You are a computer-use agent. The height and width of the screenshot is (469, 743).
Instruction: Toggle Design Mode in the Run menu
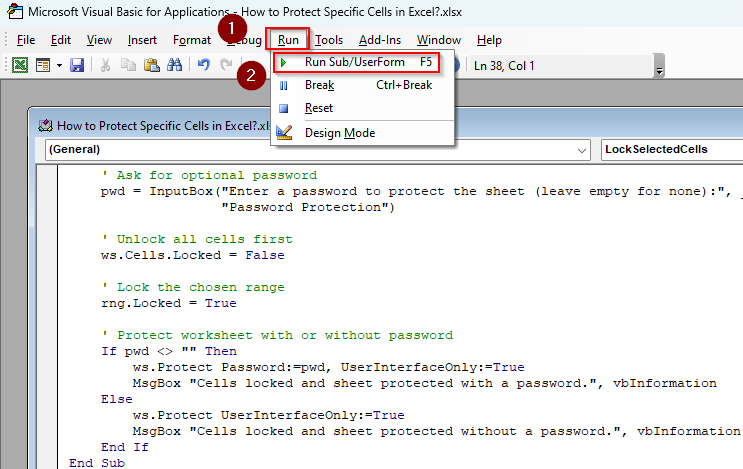[339, 133]
